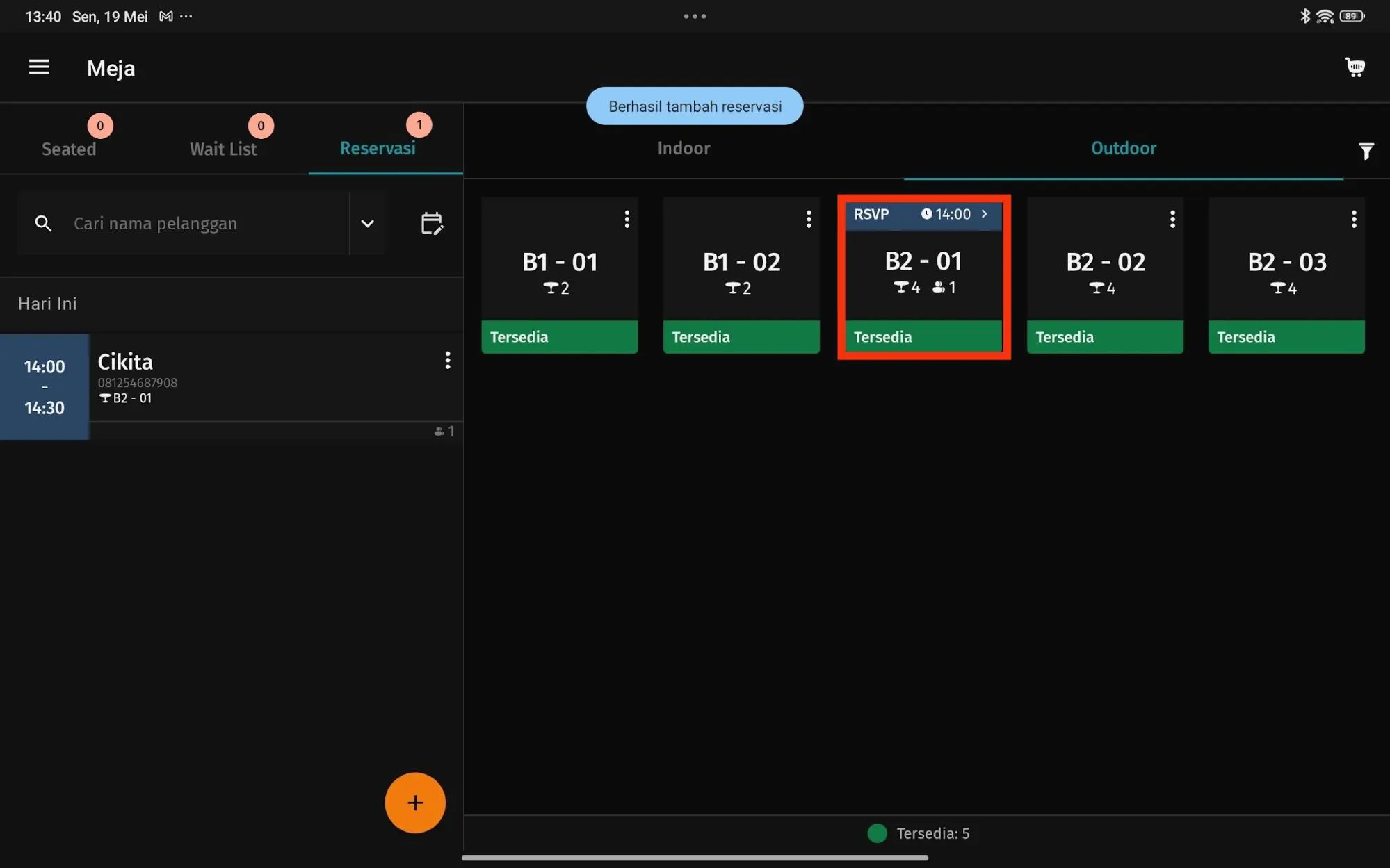
Task: Select table card B1 - 01
Action: (x=559, y=275)
